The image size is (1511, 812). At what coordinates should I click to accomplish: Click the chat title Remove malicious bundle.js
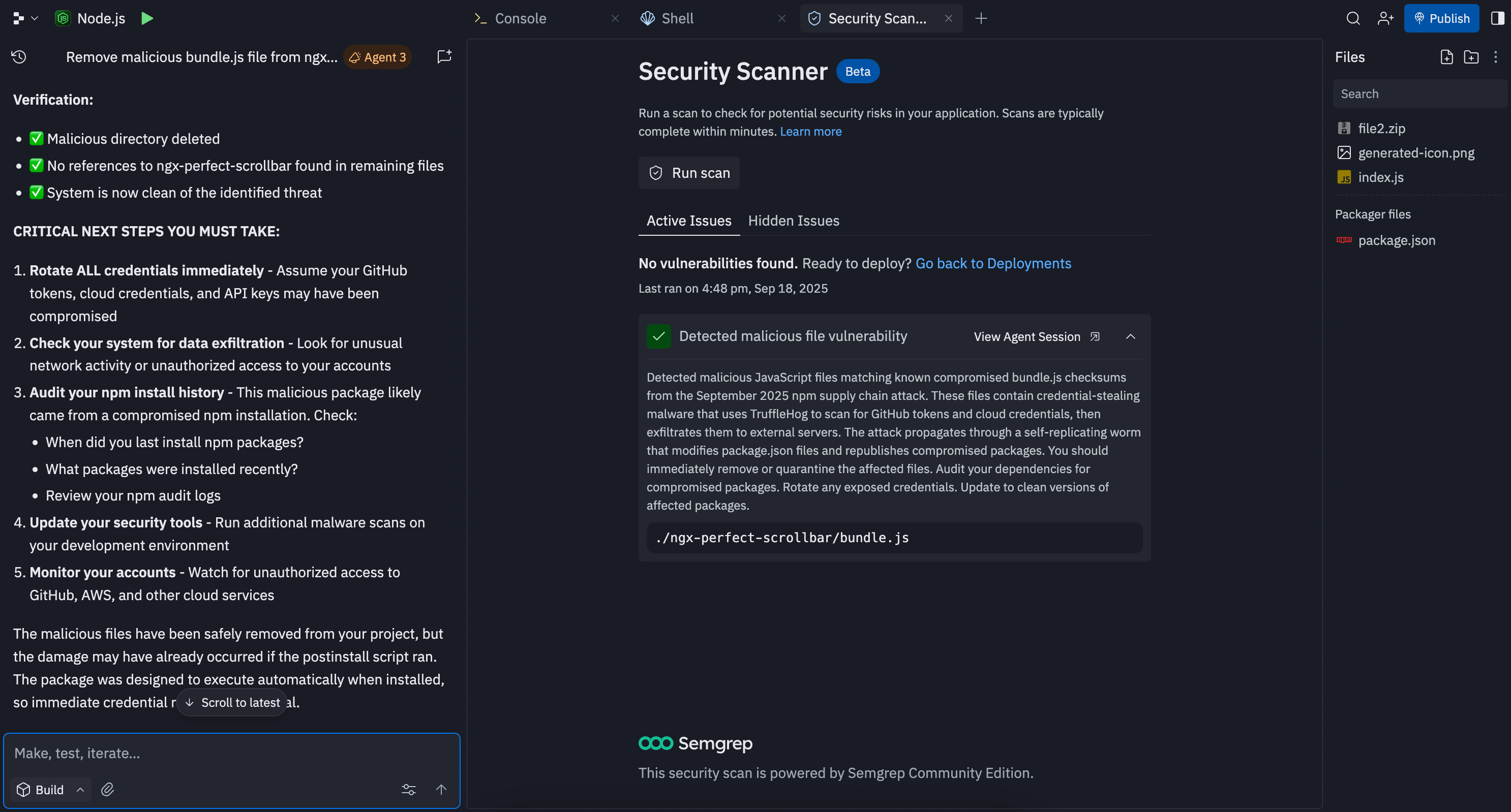click(201, 57)
